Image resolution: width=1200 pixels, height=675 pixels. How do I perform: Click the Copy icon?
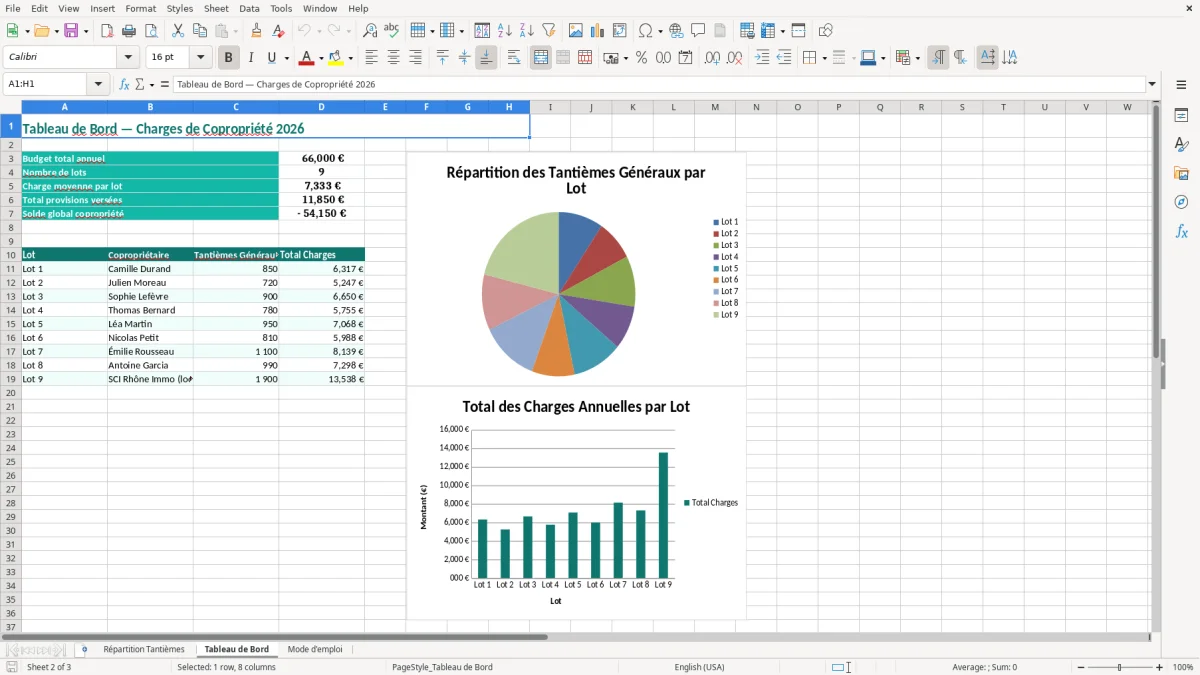[x=200, y=31]
